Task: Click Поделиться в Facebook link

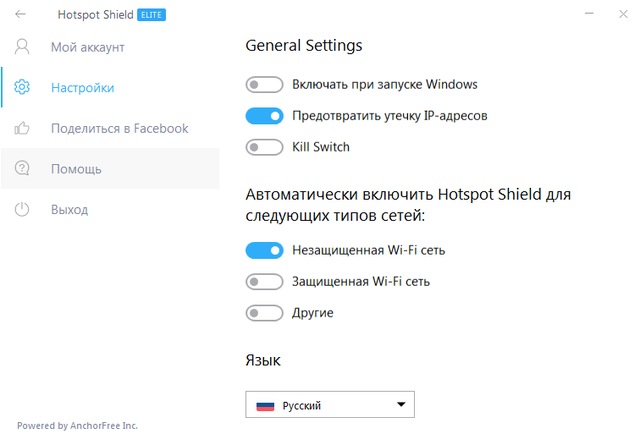Action: [x=120, y=128]
